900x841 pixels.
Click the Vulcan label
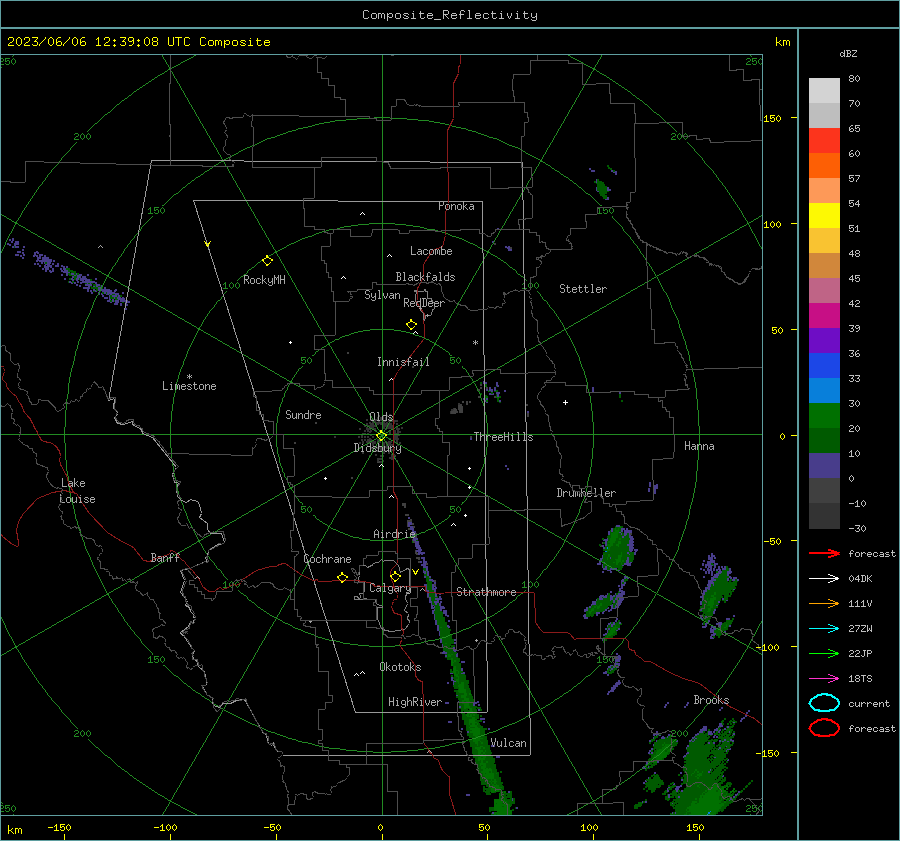pos(508,743)
